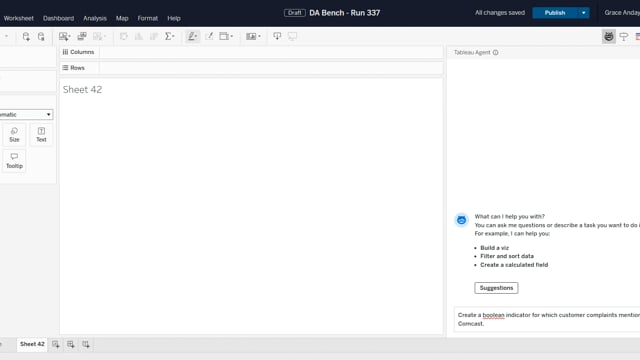Click the Data Guide signpost icon
This screenshot has height=360, width=640.
(624, 36)
